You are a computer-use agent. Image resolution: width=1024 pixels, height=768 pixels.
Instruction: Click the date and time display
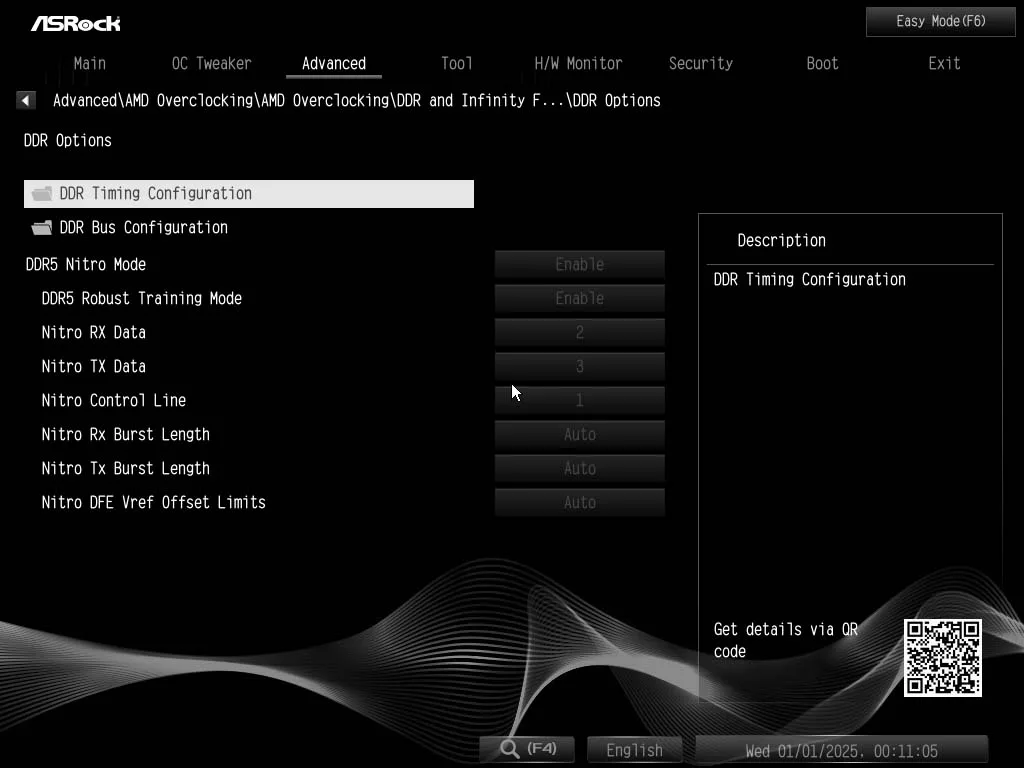point(841,750)
